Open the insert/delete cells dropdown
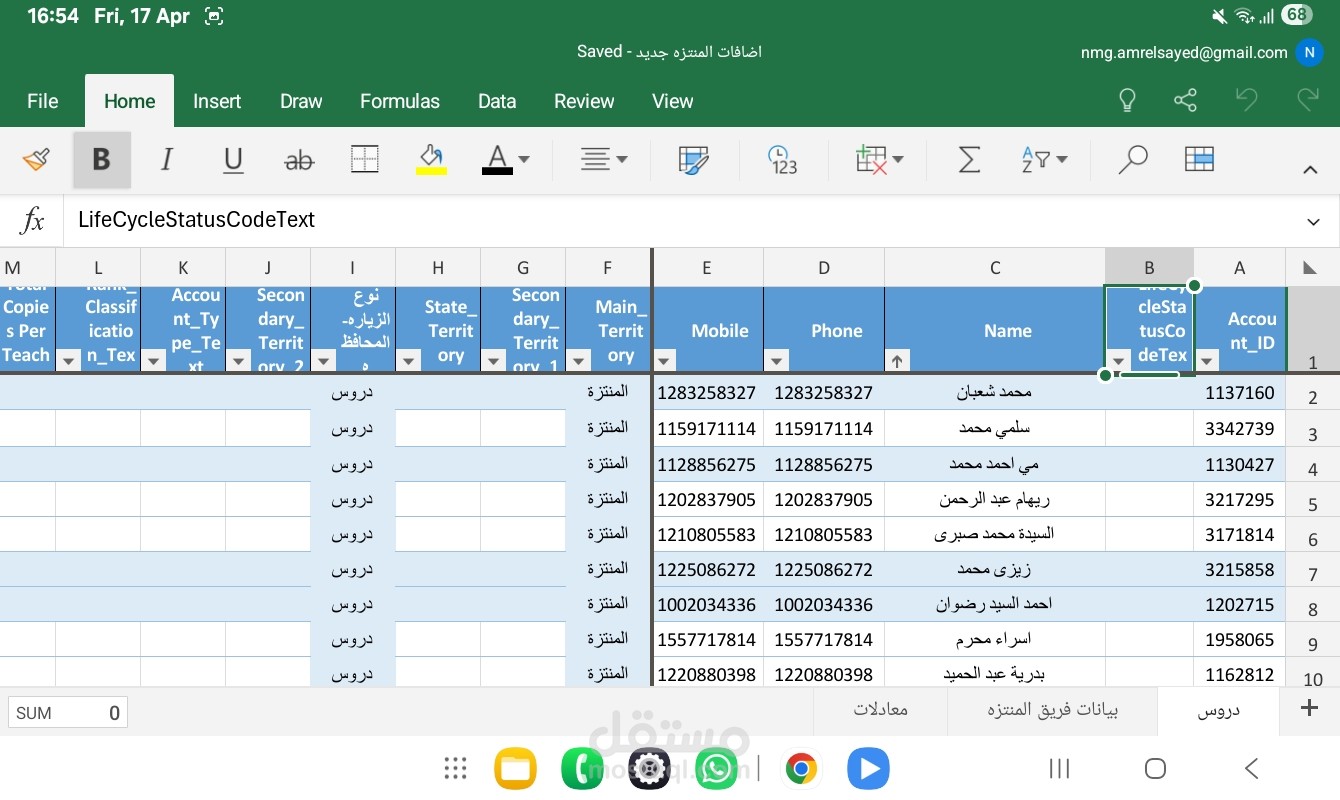 coord(879,160)
